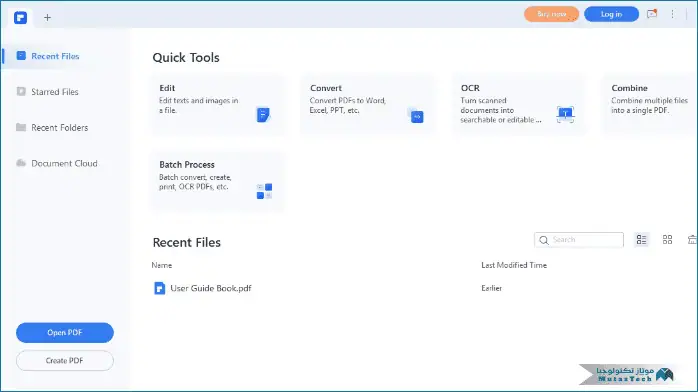Click the Document Cloud cloud icon
698x392 pixels.
point(21,163)
